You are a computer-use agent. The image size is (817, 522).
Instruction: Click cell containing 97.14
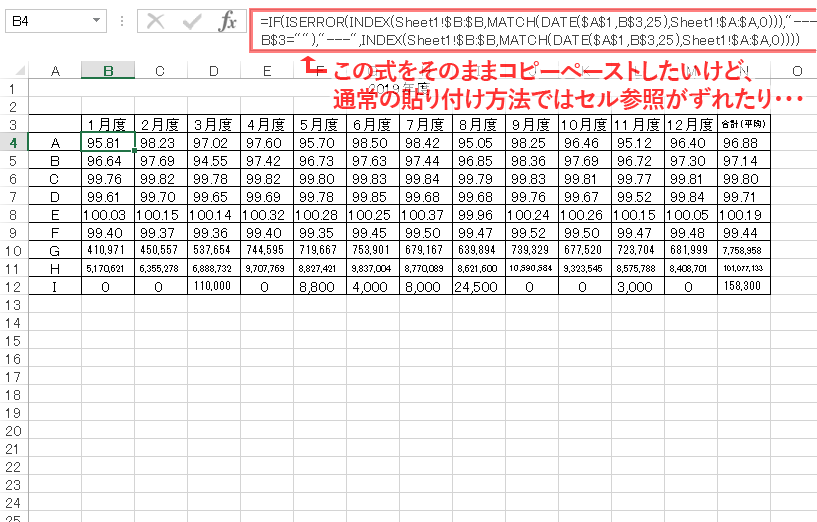[x=744, y=160]
